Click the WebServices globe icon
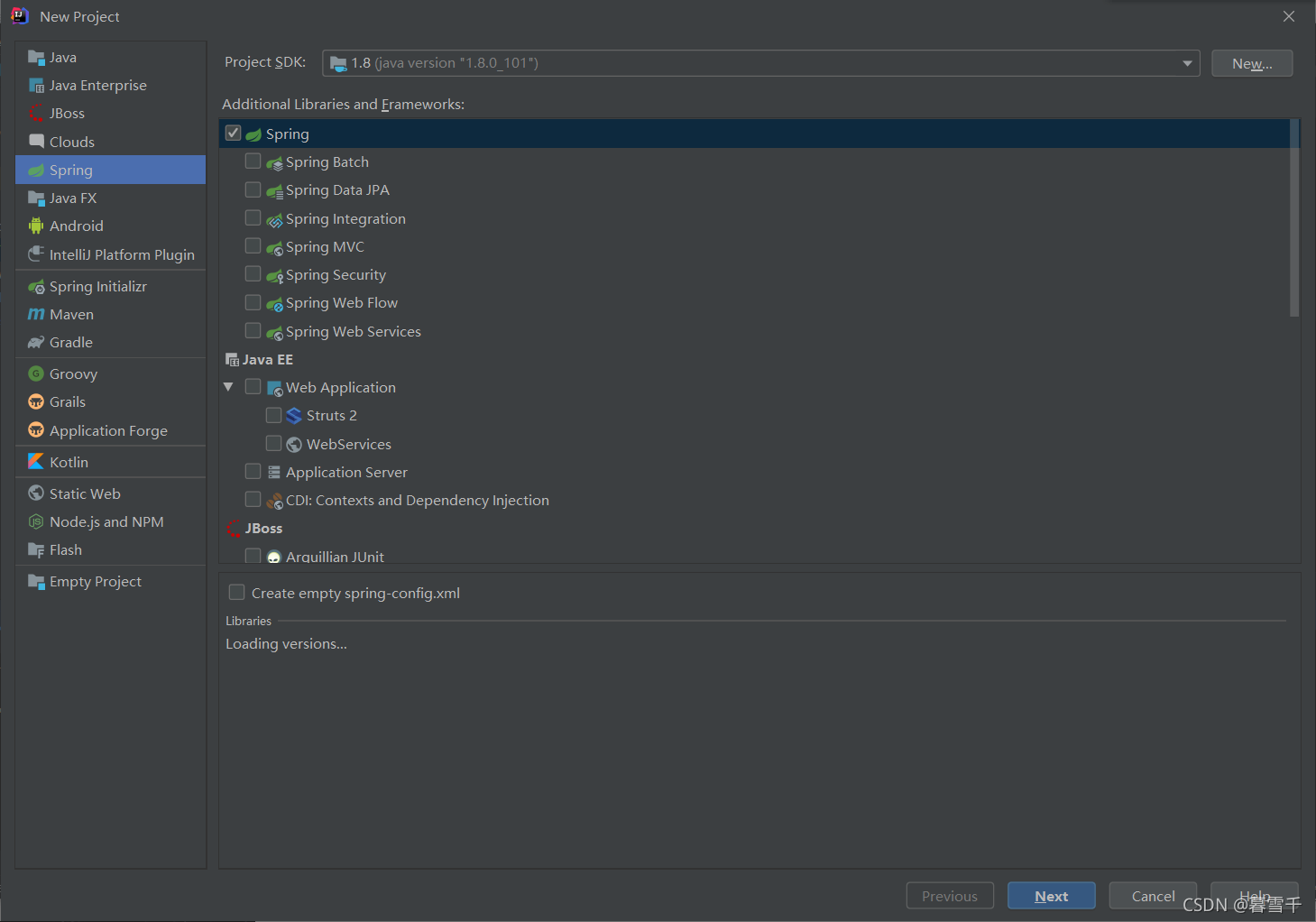This screenshot has width=1316, height=922. coord(294,444)
